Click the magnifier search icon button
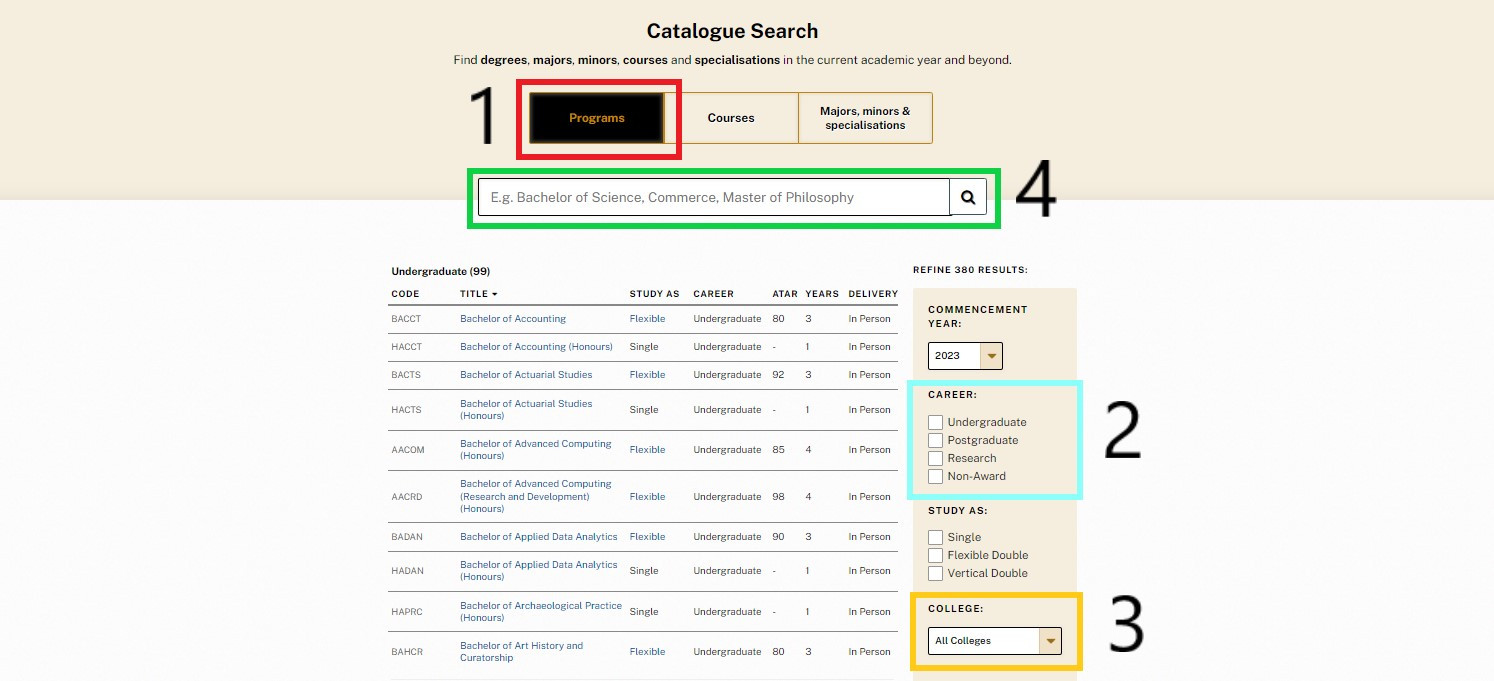 pos(968,197)
